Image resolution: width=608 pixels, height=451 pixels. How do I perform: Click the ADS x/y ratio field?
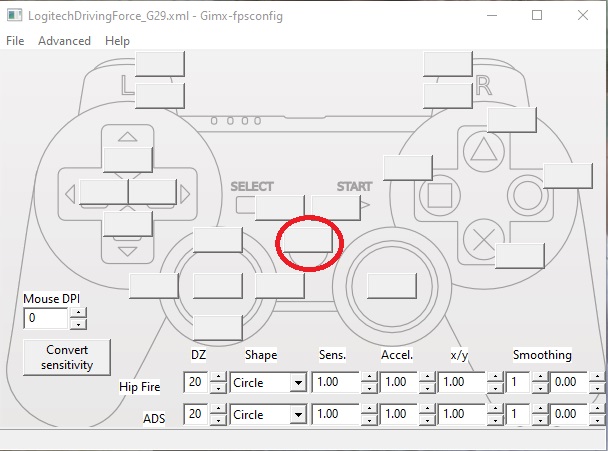coord(462,414)
